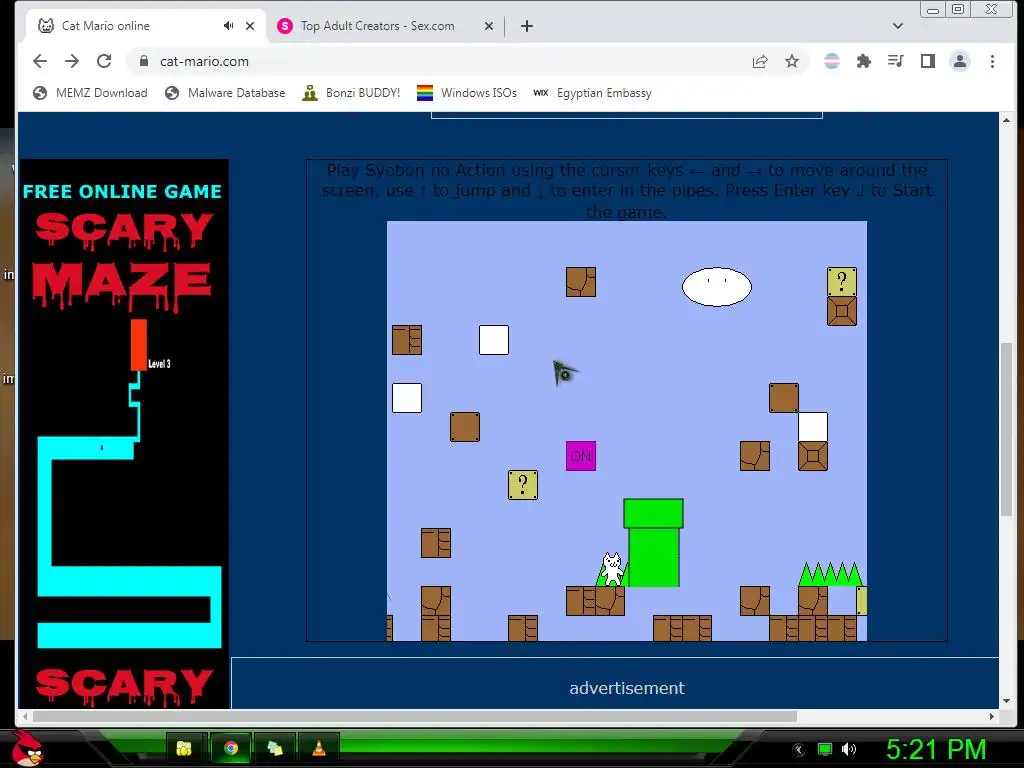Open the Extensions puzzle piece menu
The height and width of the screenshot is (768, 1024).
tap(863, 61)
